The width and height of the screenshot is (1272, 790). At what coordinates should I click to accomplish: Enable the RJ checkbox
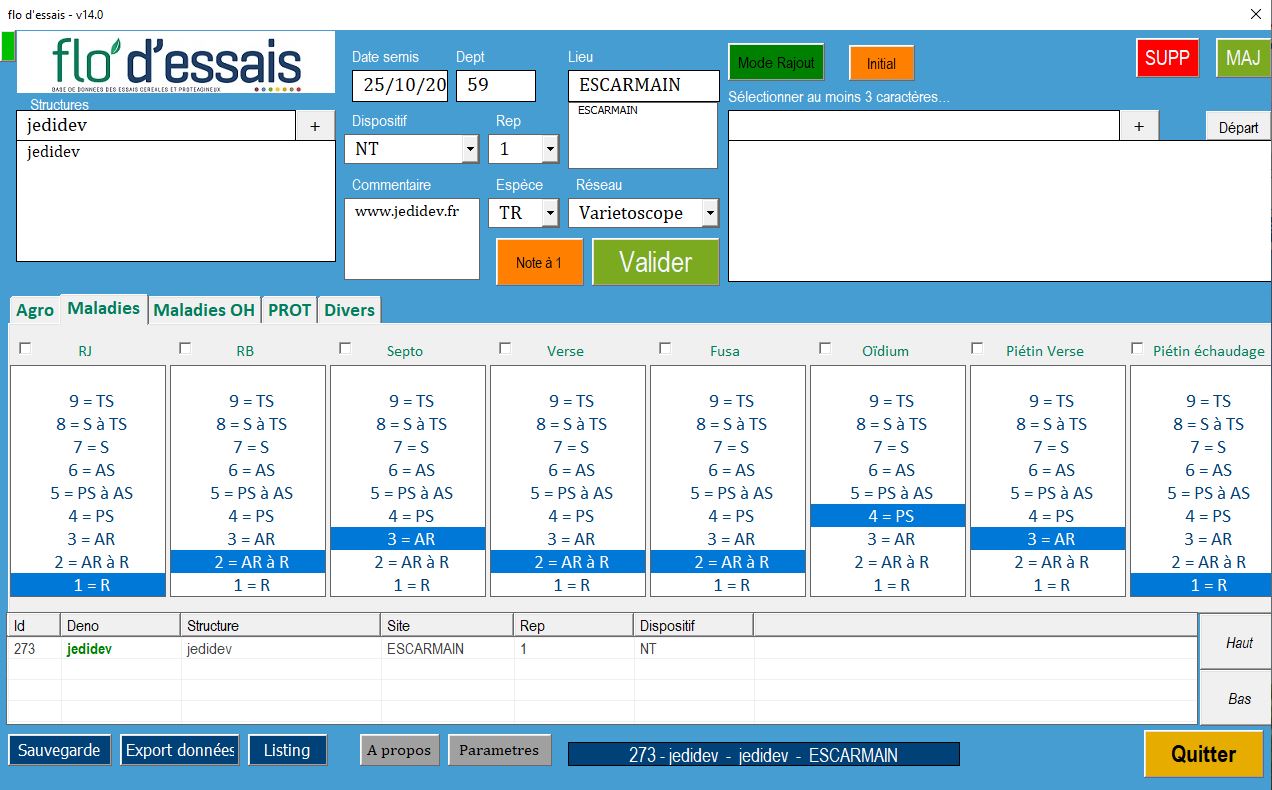(x=25, y=348)
